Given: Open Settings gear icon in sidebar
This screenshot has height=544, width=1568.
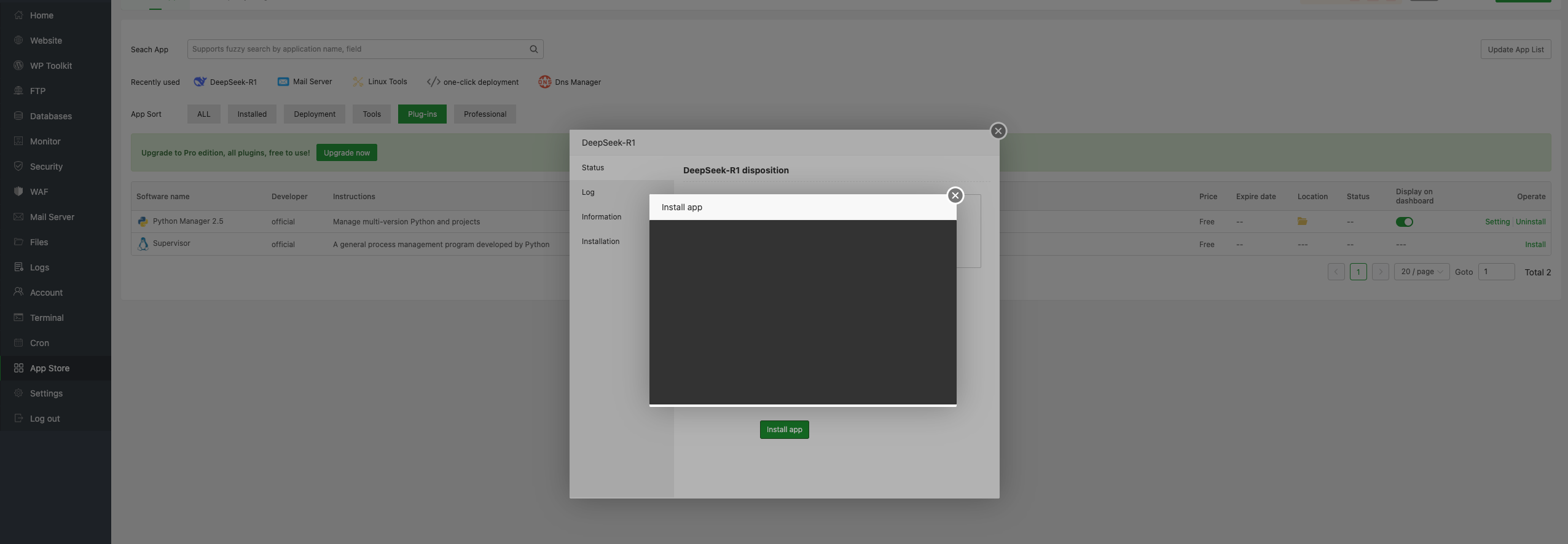Looking at the screenshot, I should coord(18,393).
